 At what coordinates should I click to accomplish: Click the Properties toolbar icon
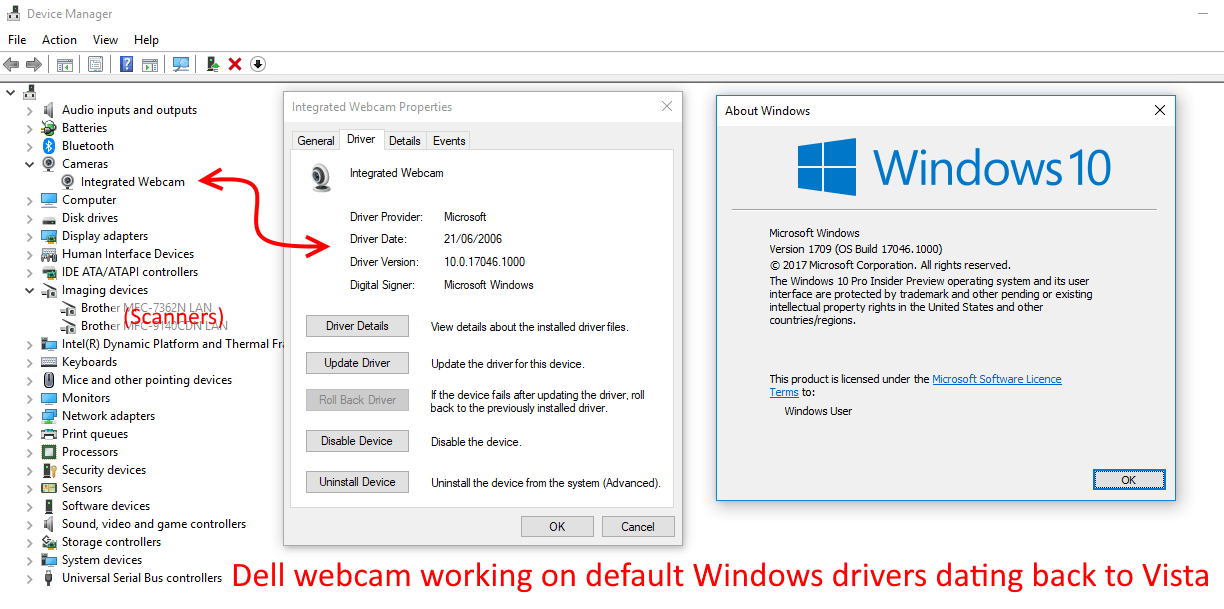[95, 64]
